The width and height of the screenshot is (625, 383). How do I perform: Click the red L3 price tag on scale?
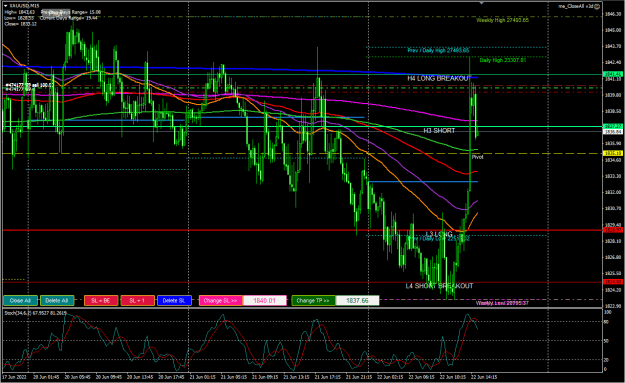pos(613,230)
